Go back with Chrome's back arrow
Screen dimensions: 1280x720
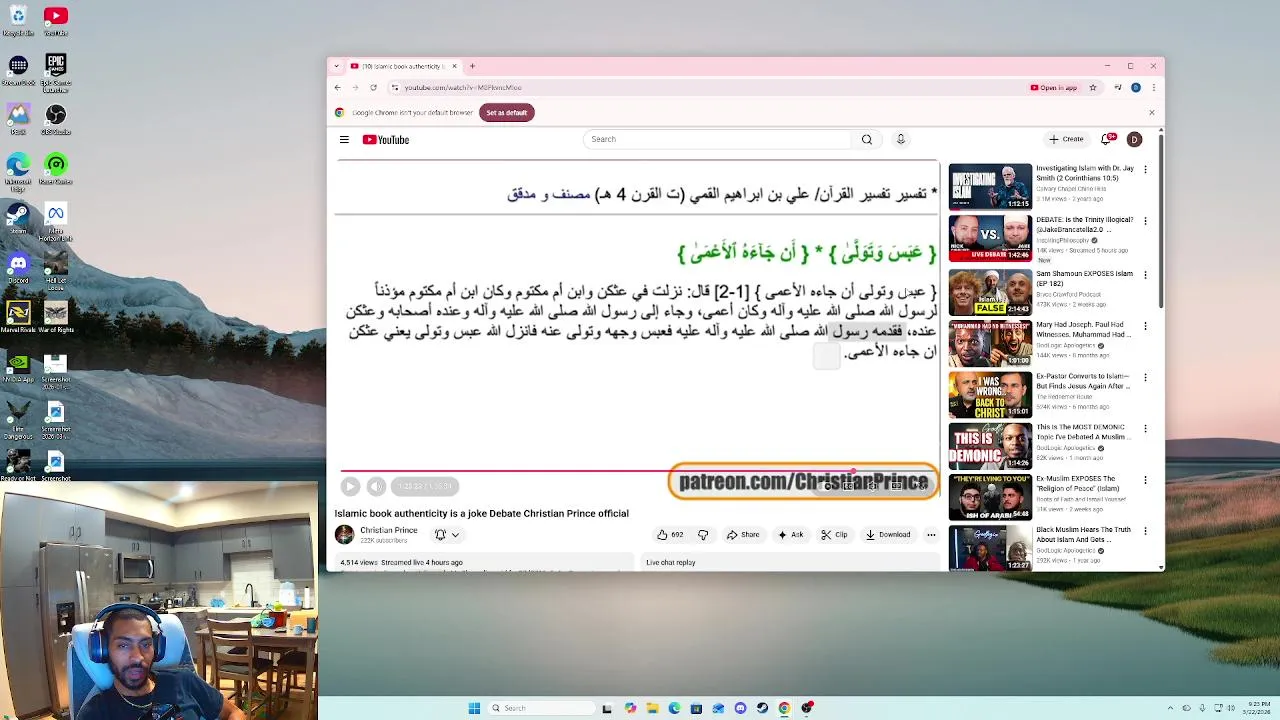click(x=338, y=88)
